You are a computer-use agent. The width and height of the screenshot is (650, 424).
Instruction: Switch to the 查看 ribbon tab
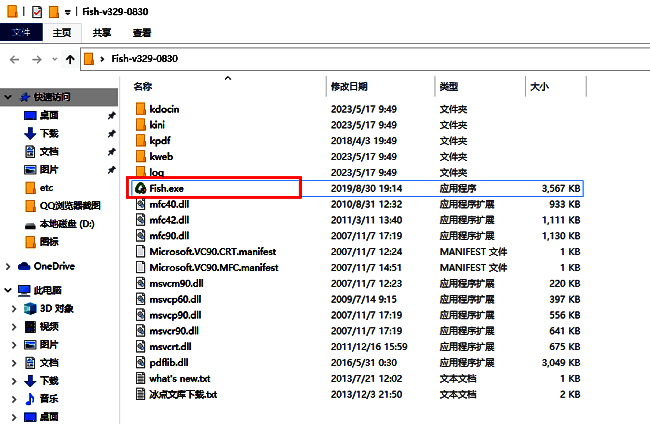tap(142, 32)
